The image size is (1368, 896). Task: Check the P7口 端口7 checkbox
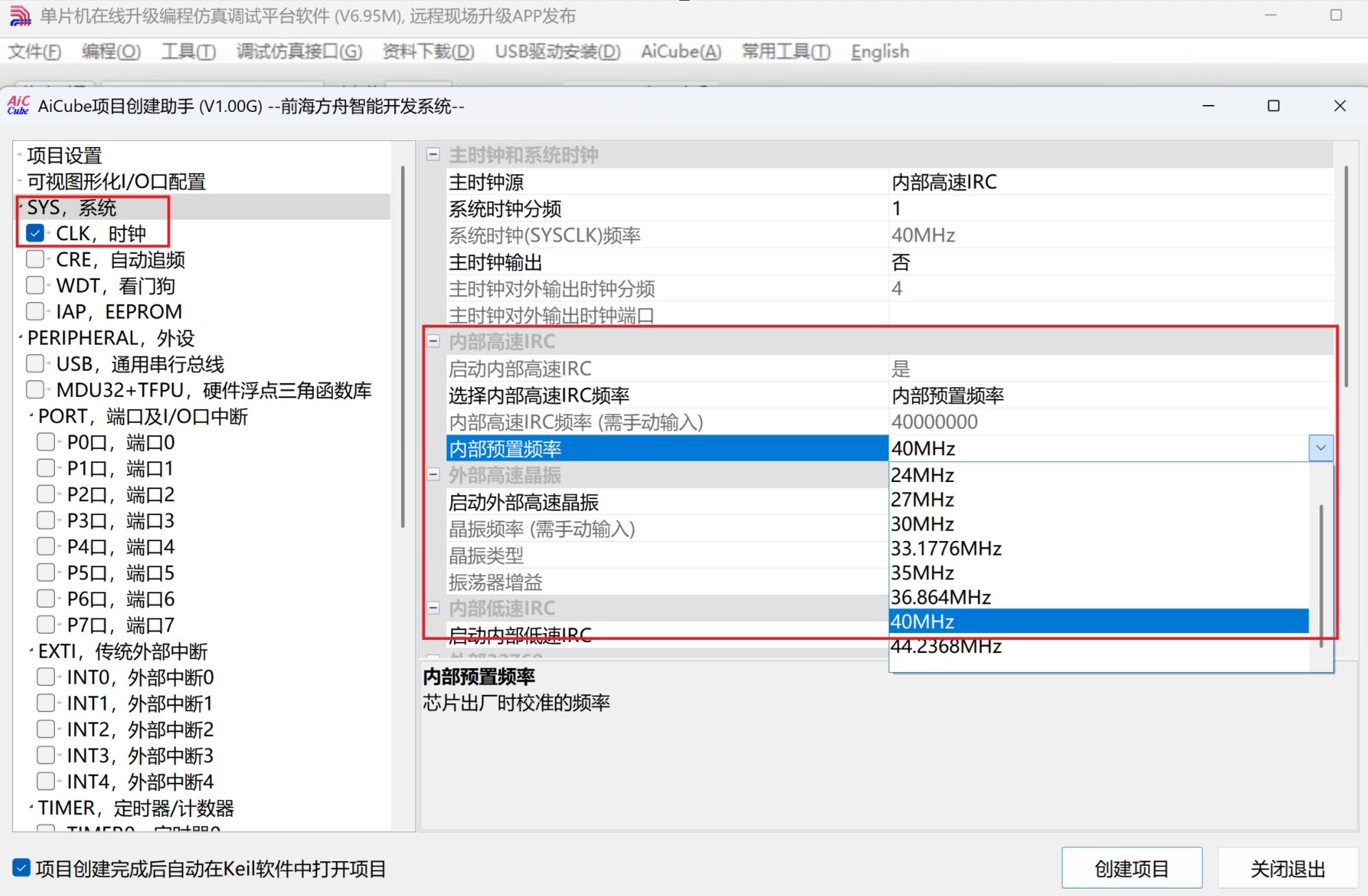[46, 625]
